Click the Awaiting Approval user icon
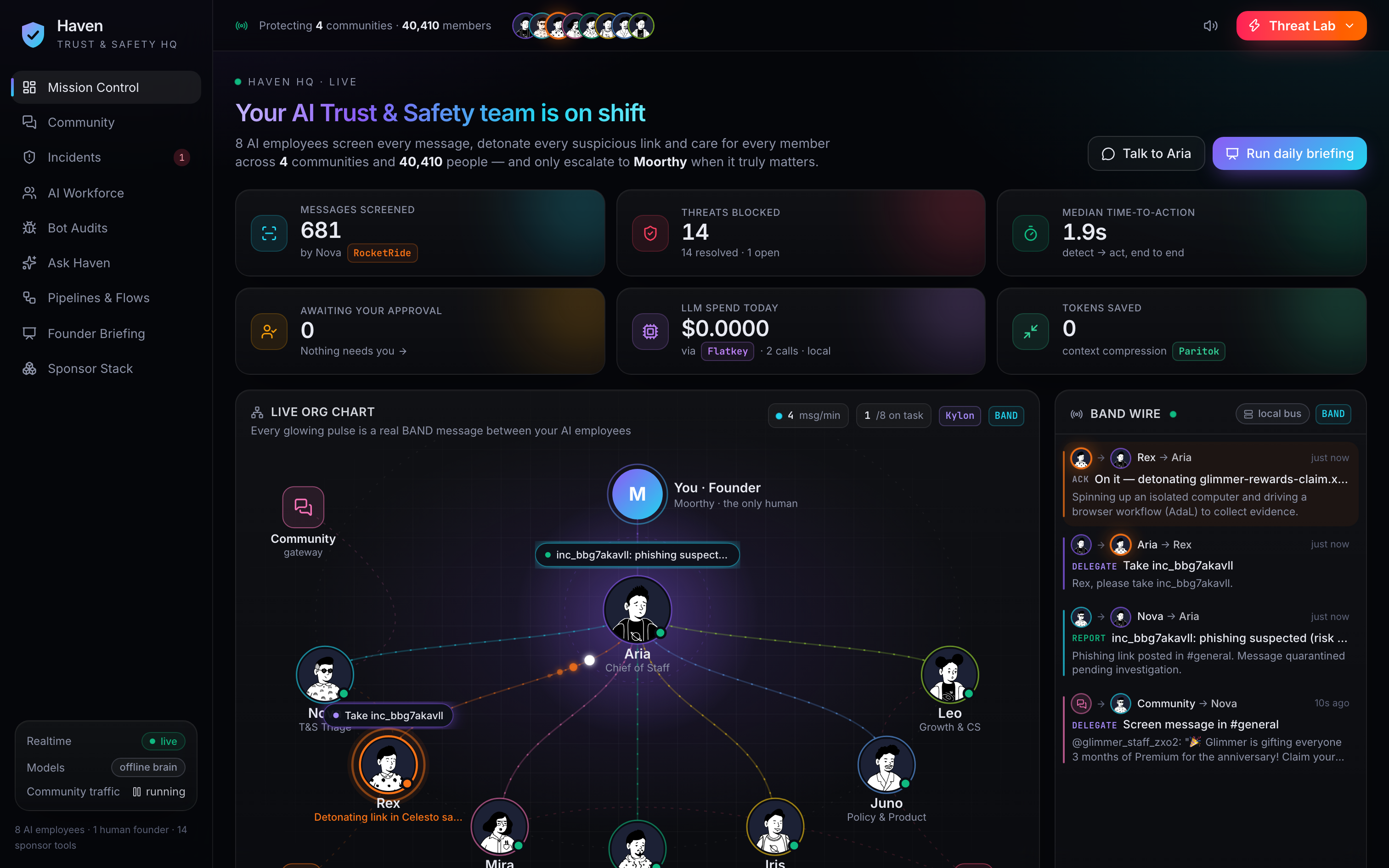Screen dimensions: 1389x868 click(x=269, y=331)
